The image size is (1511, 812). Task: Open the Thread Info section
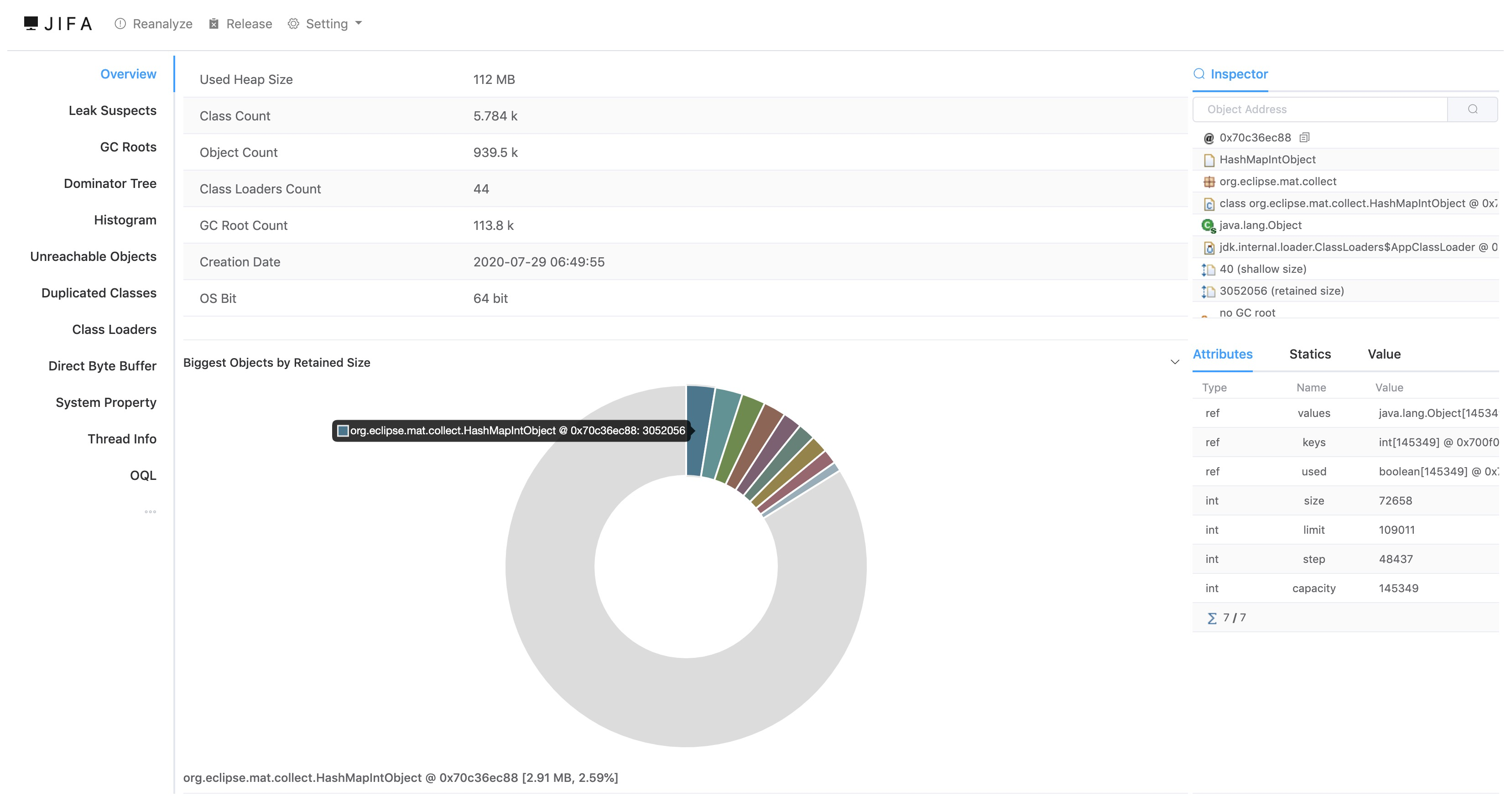click(x=122, y=438)
